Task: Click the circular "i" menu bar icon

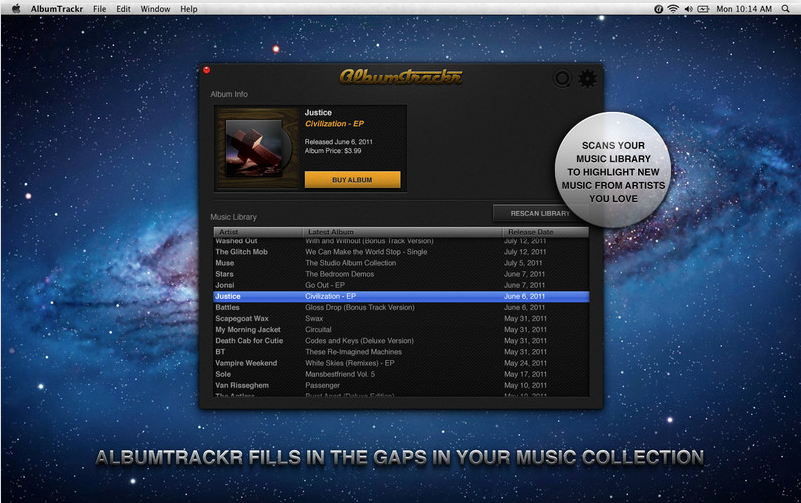Action: [658, 9]
